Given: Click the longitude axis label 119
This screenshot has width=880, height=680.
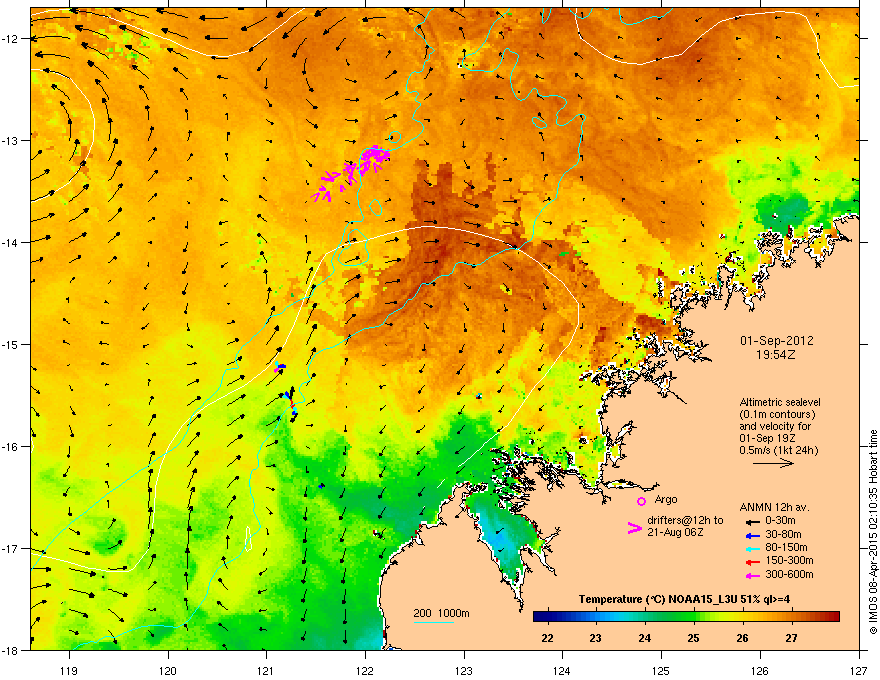Looking at the screenshot, I should pos(69,670).
